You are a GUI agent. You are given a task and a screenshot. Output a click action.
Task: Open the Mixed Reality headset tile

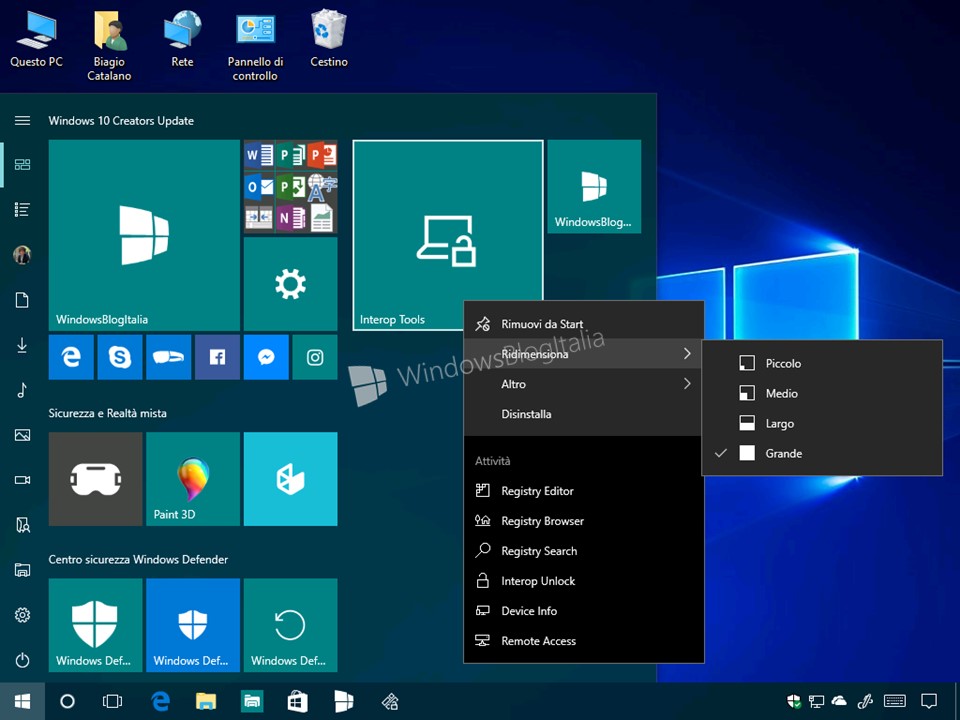[96, 479]
